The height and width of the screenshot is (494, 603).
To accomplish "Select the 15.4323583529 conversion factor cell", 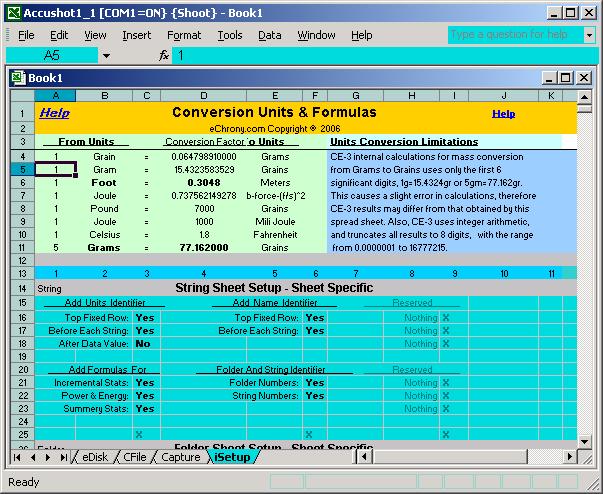I will click(203, 170).
